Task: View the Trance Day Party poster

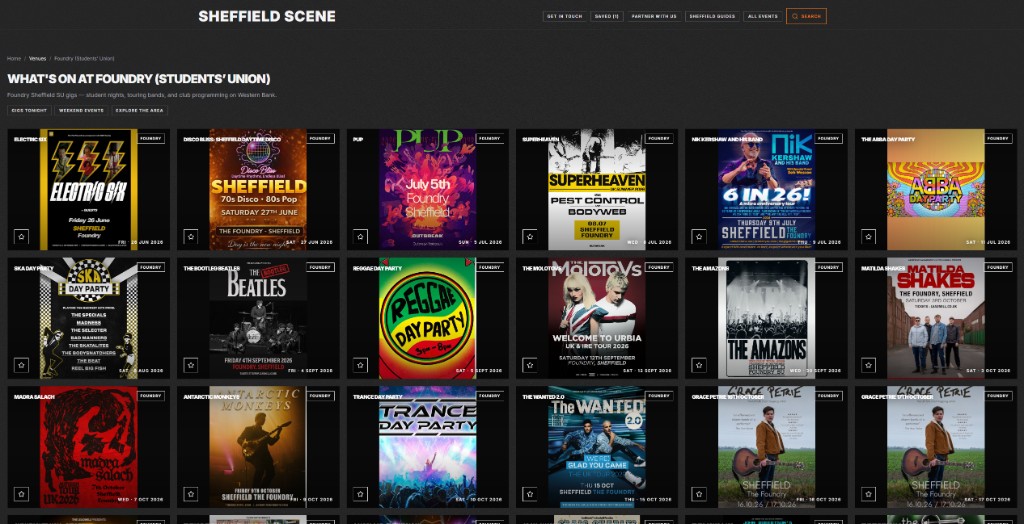Action: tap(428, 447)
